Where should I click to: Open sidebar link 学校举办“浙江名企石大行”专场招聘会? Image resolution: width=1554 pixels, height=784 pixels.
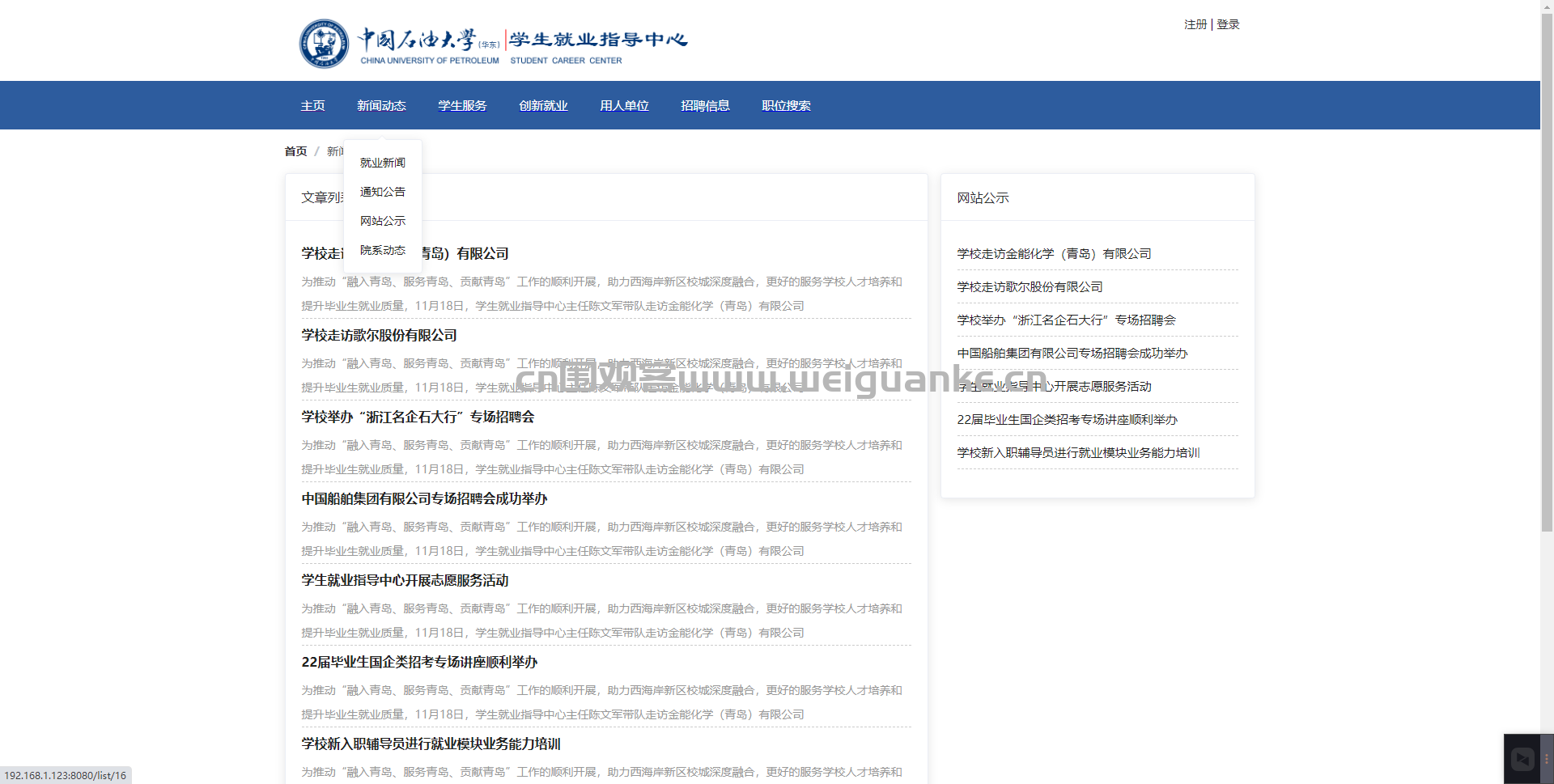click(x=1066, y=320)
